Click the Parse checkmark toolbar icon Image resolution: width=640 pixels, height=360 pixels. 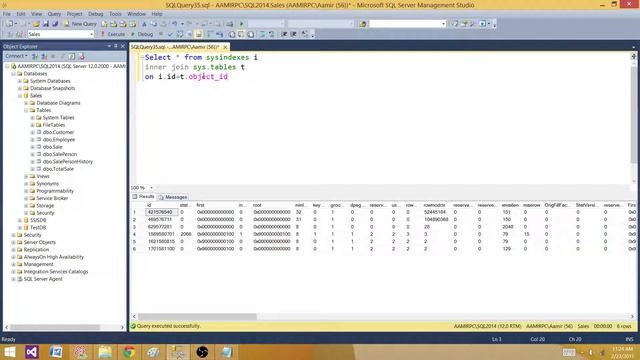click(x=170, y=34)
